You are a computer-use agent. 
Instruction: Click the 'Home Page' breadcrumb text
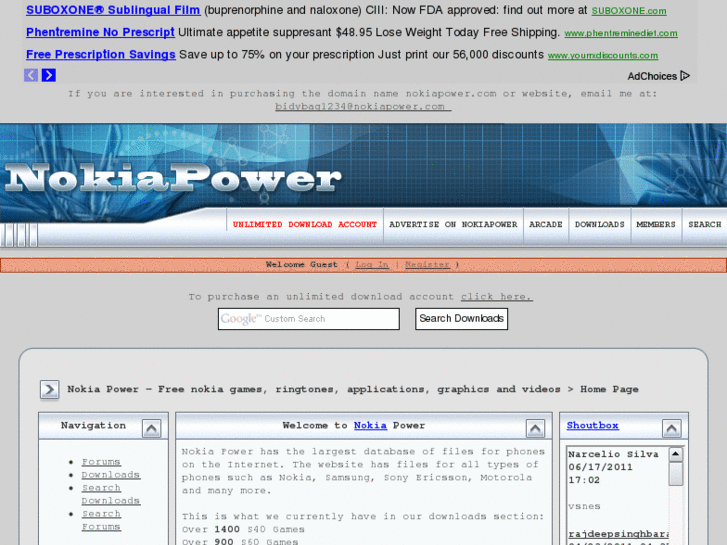coord(609,390)
